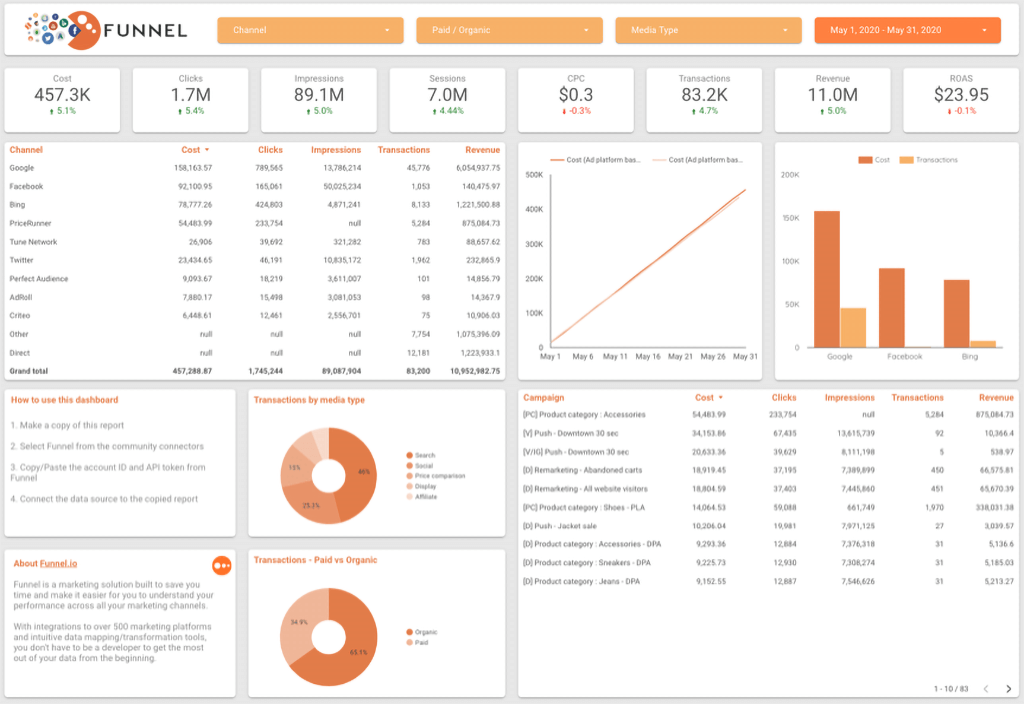Open the Channel filter dropdown

(x=310, y=30)
